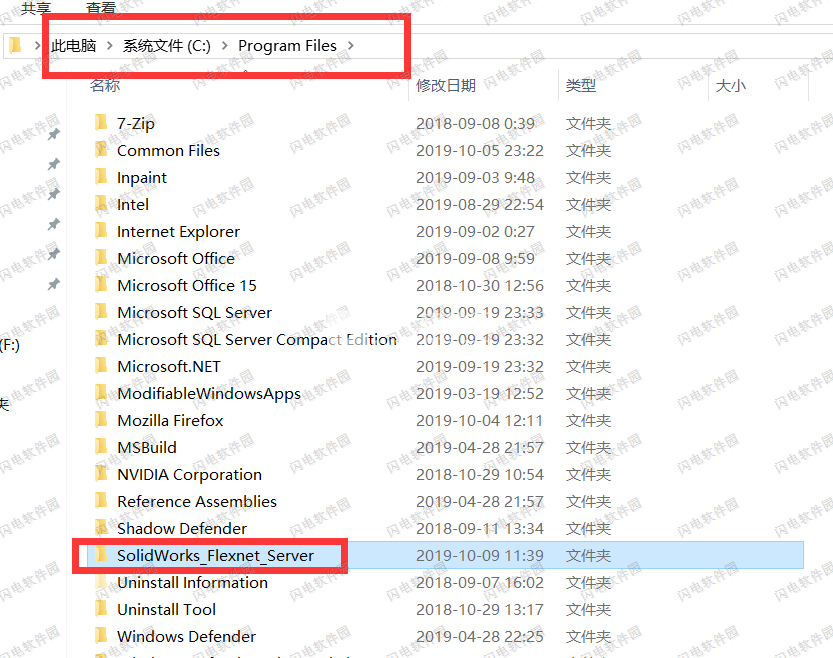
Task: Select the Mozilla Firefox folder icon
Action: tap(100, 420)
